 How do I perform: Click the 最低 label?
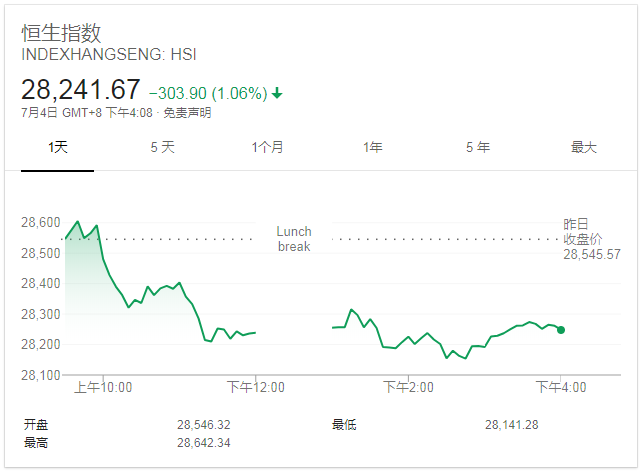[x=344, y=424]
